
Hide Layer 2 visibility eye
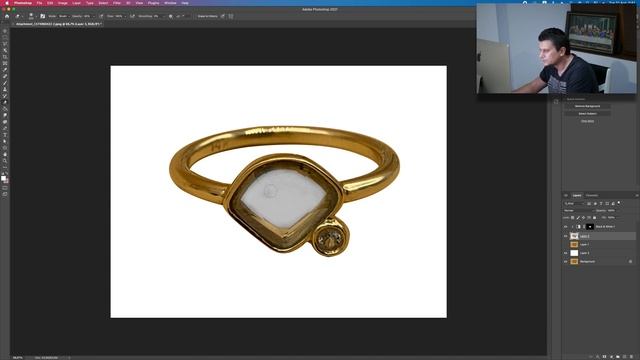pyautogui.click(x=566, y=236)
